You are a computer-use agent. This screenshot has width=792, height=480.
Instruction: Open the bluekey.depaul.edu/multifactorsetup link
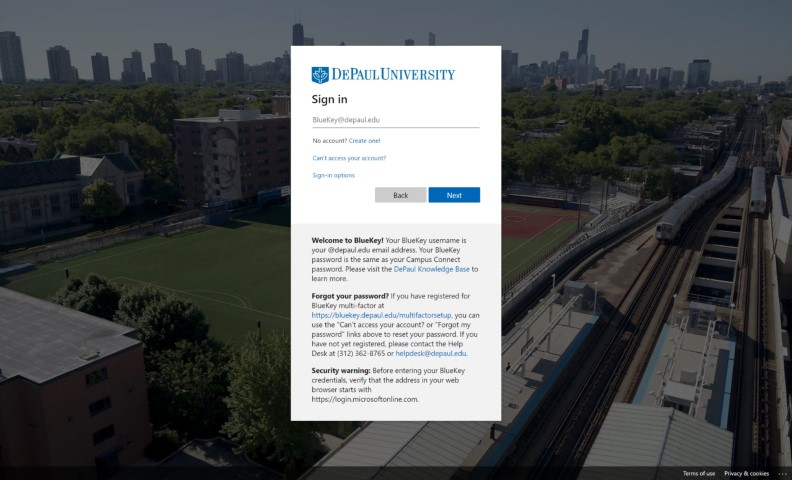tap(381, 315)
